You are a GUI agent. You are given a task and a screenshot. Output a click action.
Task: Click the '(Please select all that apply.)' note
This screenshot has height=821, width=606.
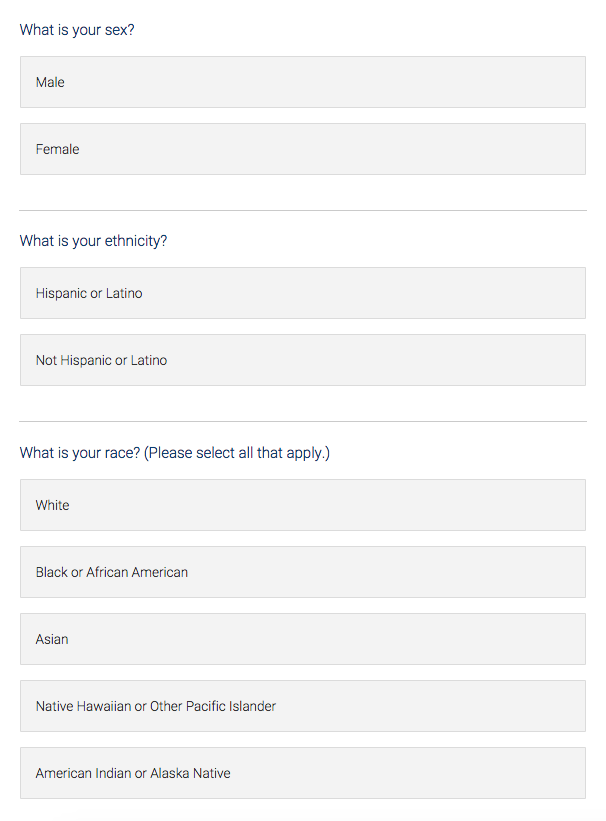(x=237, y=453)
